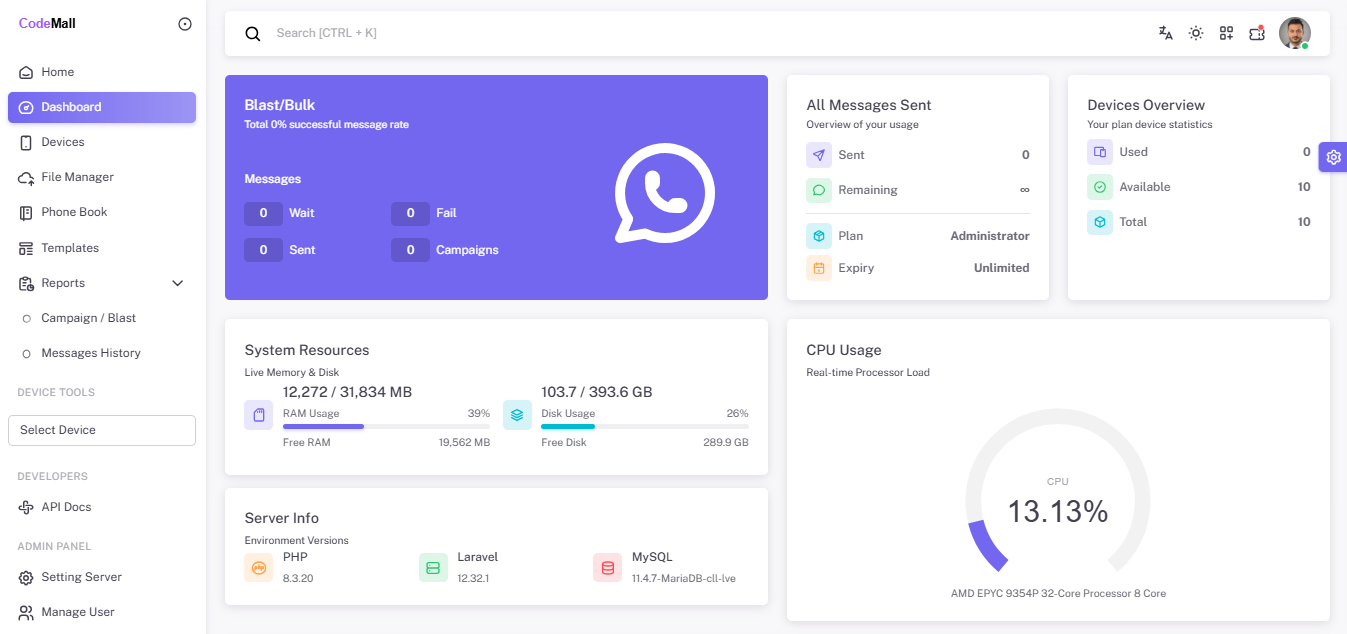
Task: Open Templates from the sidebar icon
Action: click(x=25, y=248)
